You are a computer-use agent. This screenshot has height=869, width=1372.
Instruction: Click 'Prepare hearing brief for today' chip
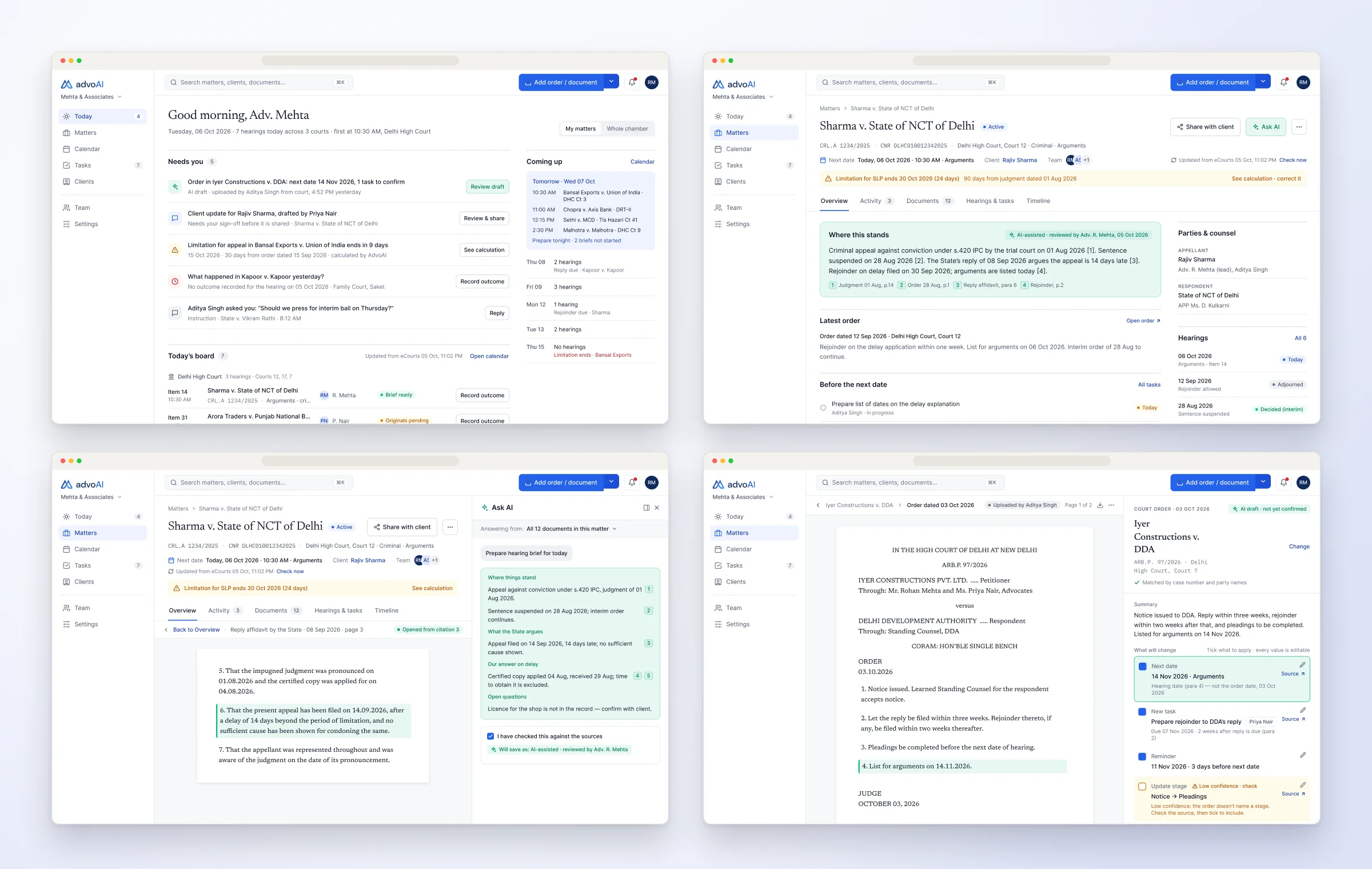[x=526, y=553]
